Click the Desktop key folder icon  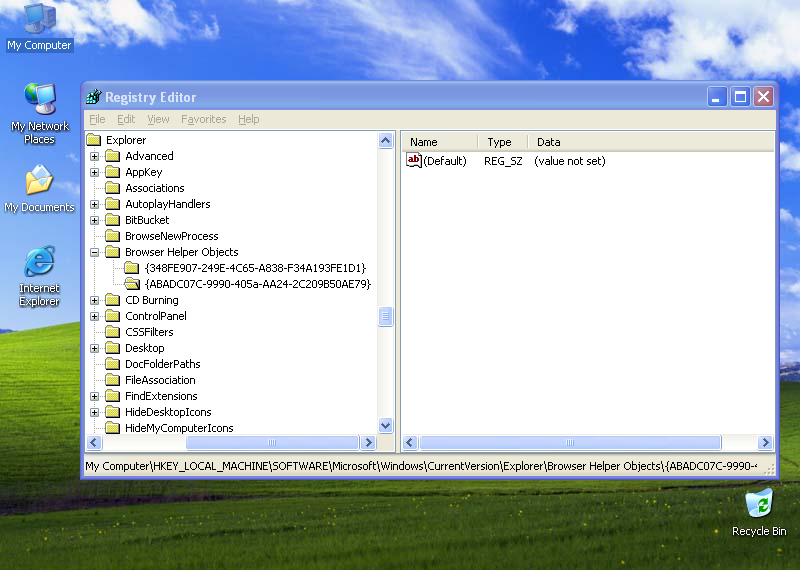point(113,348)
